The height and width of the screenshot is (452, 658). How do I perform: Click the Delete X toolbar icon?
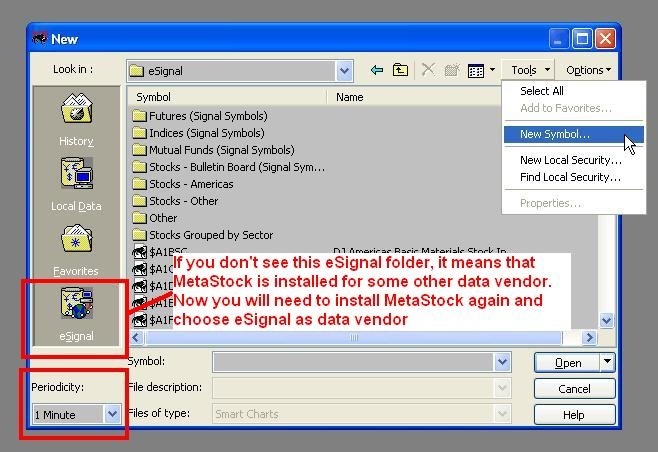[x=428, y=70]
